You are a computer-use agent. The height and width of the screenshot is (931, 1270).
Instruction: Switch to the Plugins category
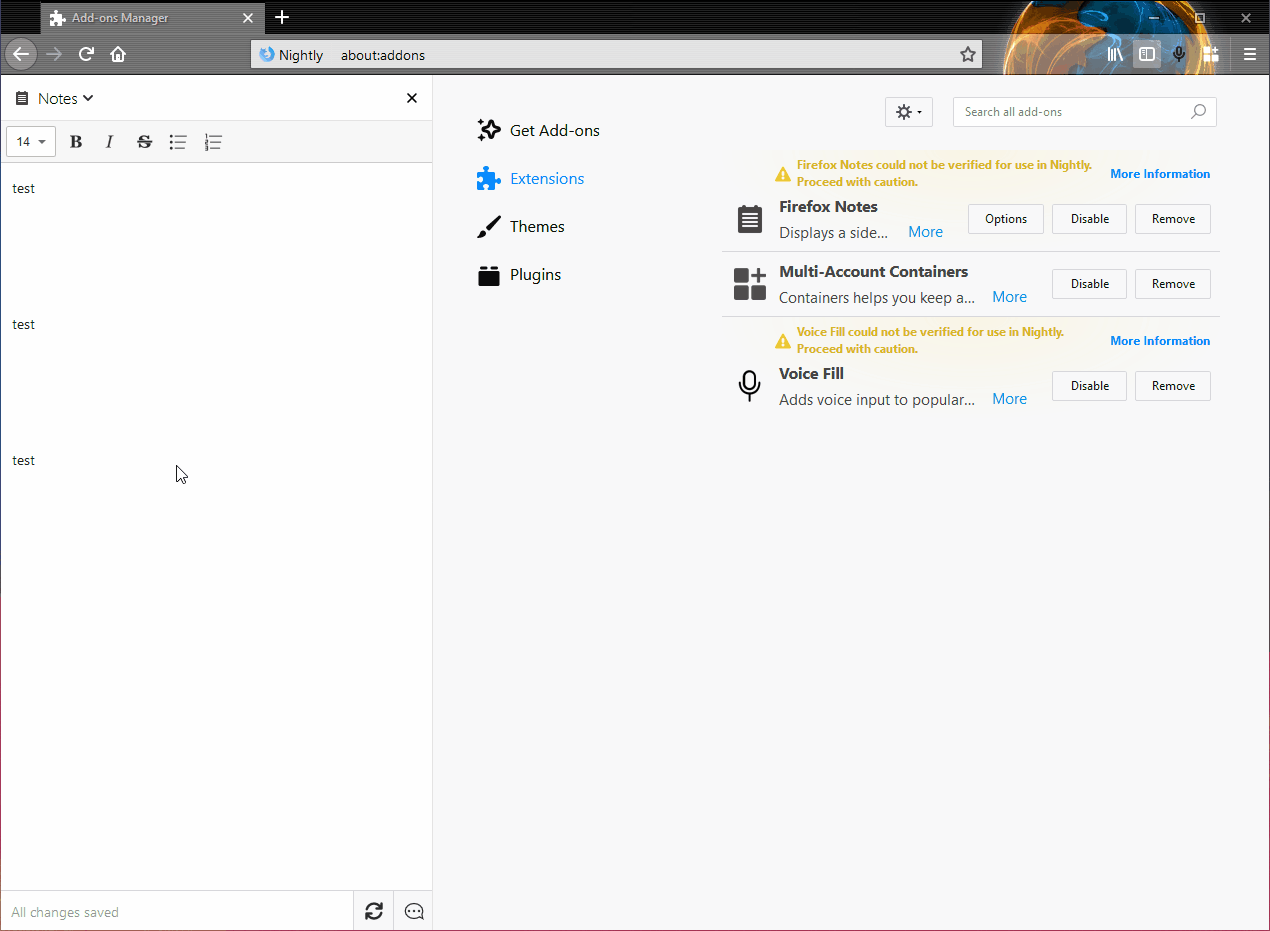tap(520, 274)
